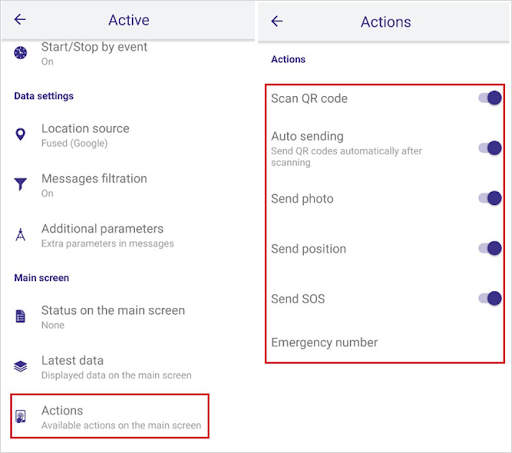Go back from the Active screen
The width and height of the screenshot is (512, 453).
[x=20, y=19]
